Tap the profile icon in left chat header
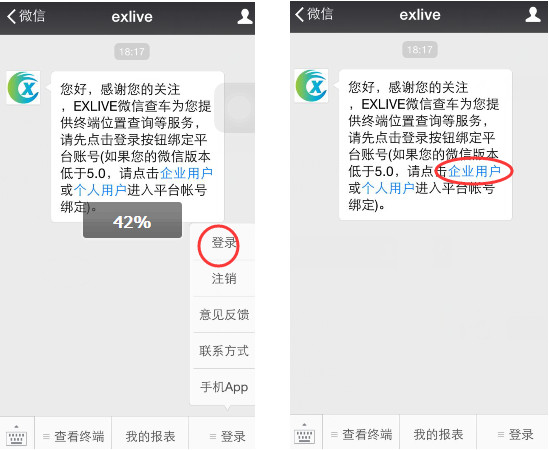 245,17
